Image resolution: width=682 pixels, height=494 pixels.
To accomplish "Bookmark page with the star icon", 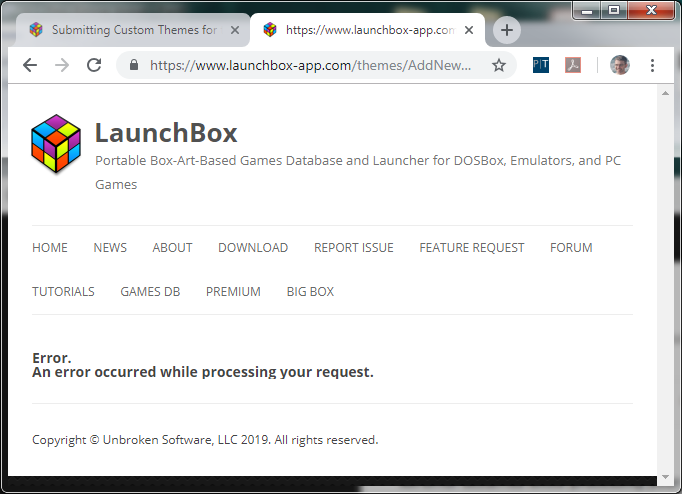I will [499, 65].
